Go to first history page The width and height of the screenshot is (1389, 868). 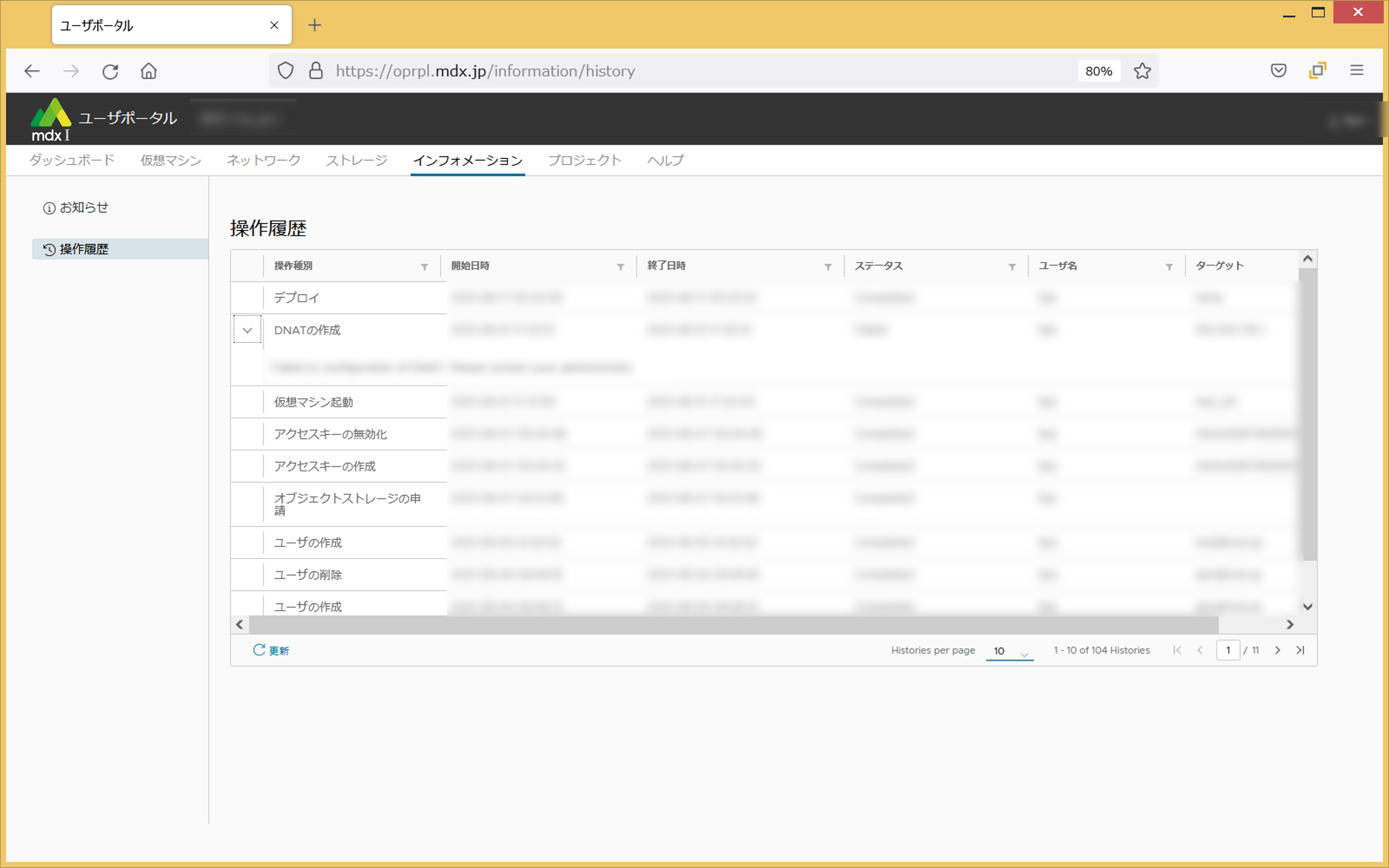pyautogui.click(x=1177, y=650)
